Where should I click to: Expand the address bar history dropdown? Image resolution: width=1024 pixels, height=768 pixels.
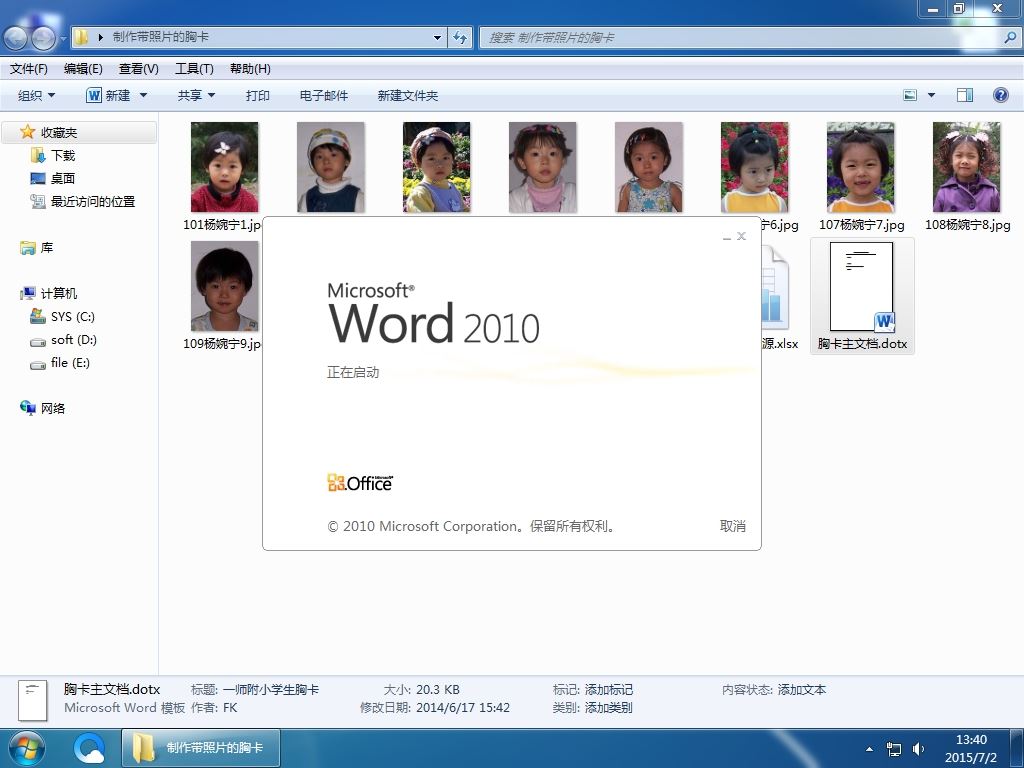438,37
